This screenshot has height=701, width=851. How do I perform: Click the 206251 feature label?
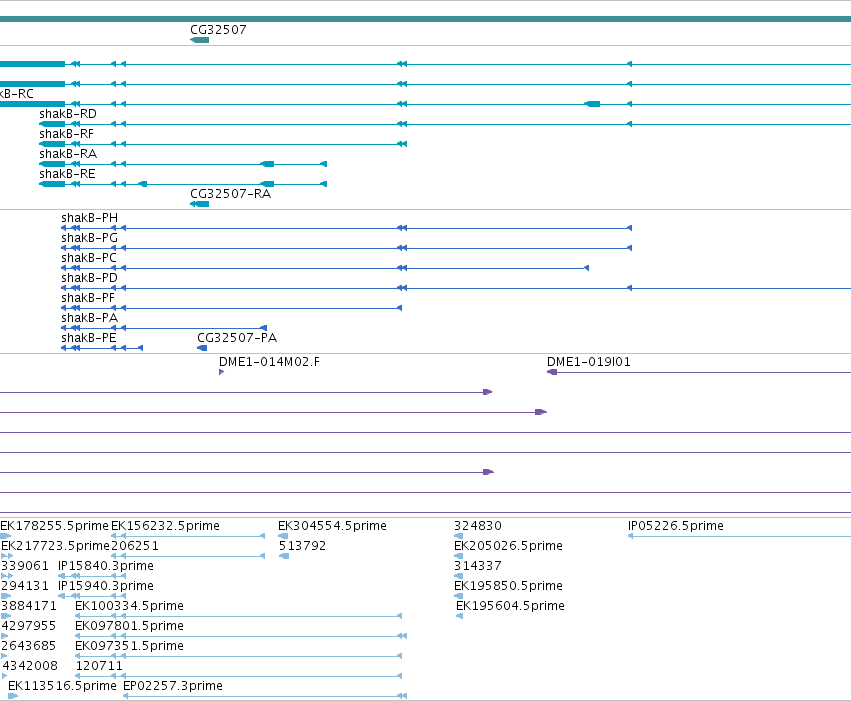point(135,546)
